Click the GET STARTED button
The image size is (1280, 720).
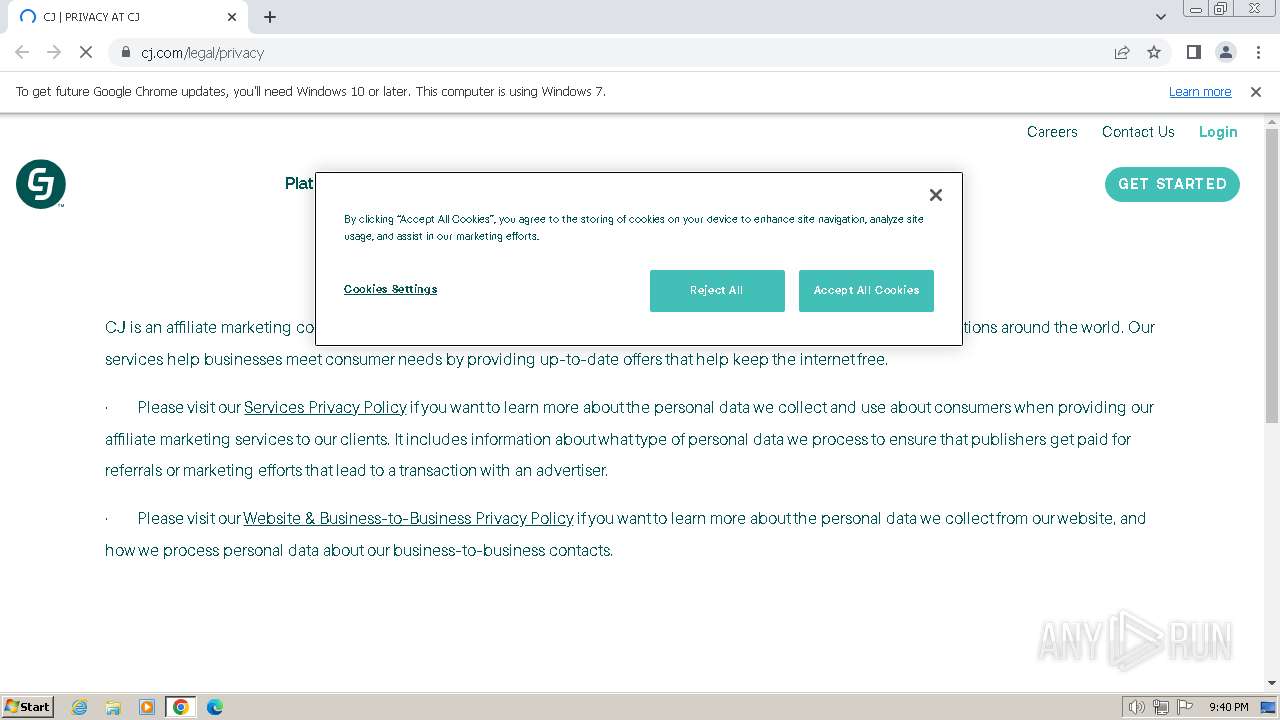tap(1172, 184)
